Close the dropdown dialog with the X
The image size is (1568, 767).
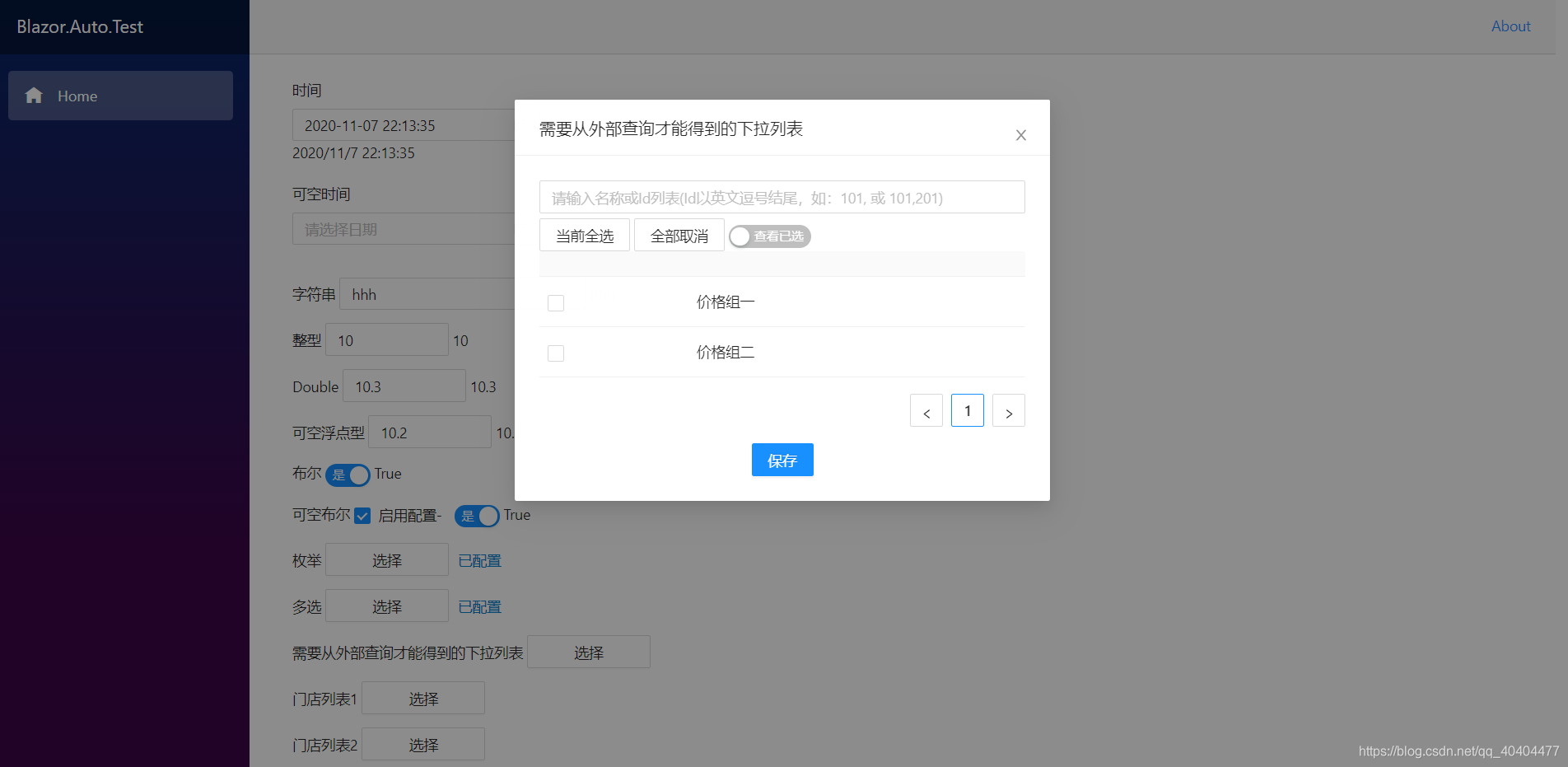(x=1020, y=134)
